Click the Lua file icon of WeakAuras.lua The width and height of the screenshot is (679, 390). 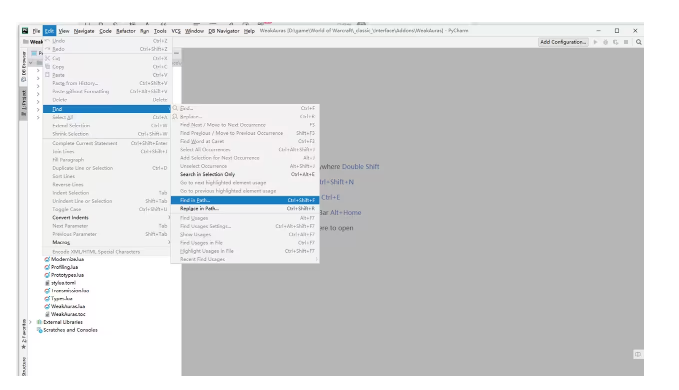(47, 306)
